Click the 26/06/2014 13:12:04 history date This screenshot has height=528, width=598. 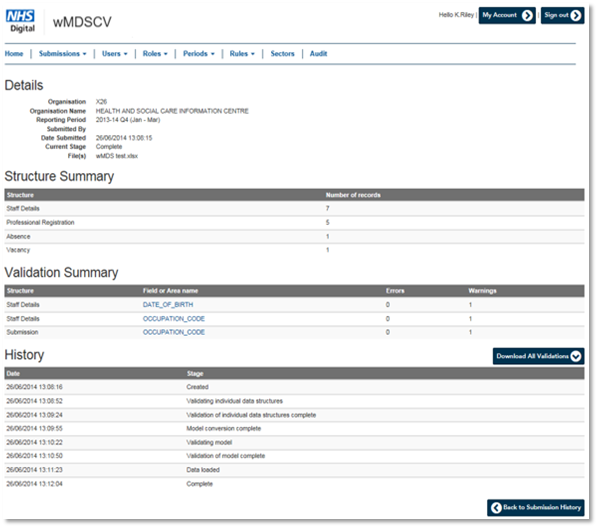(34, 484)
